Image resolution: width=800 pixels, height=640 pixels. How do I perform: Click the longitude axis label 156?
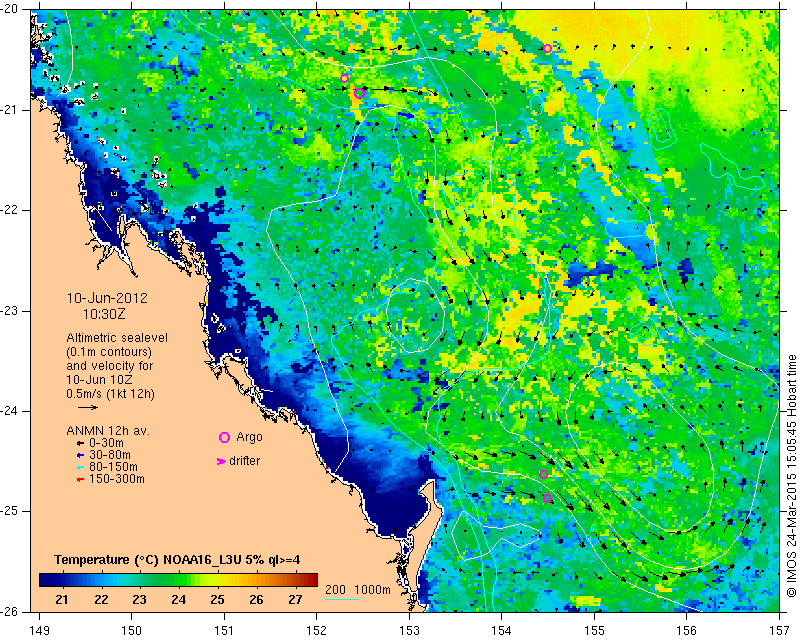coord(687,631)
